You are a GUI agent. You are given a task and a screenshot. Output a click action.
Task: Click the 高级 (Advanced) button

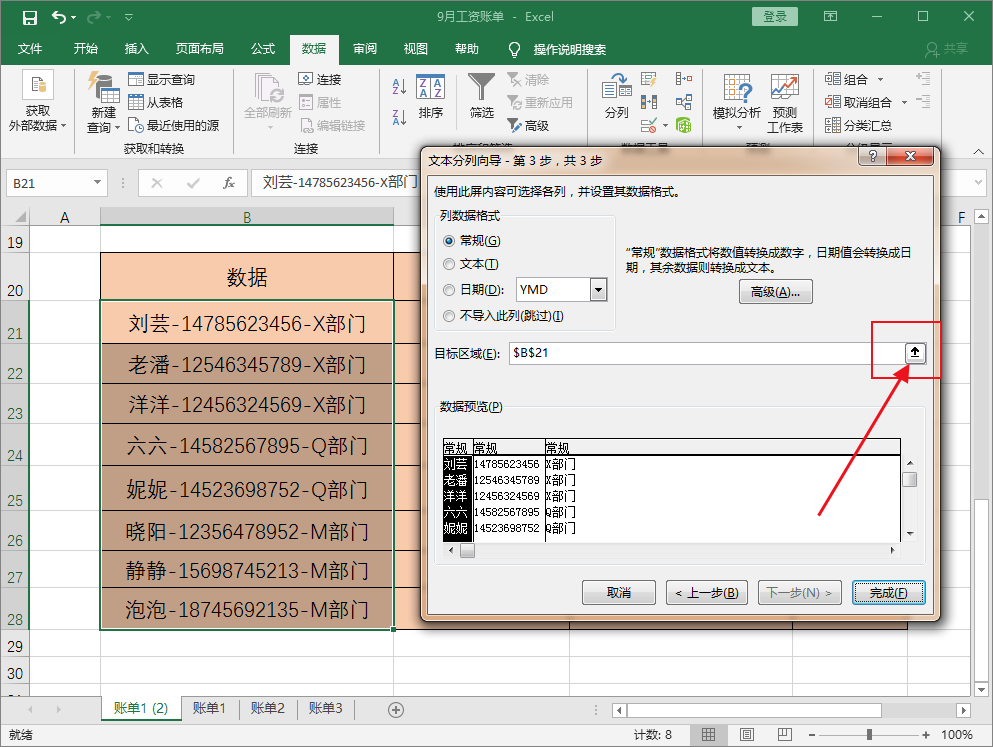(776, 292)
